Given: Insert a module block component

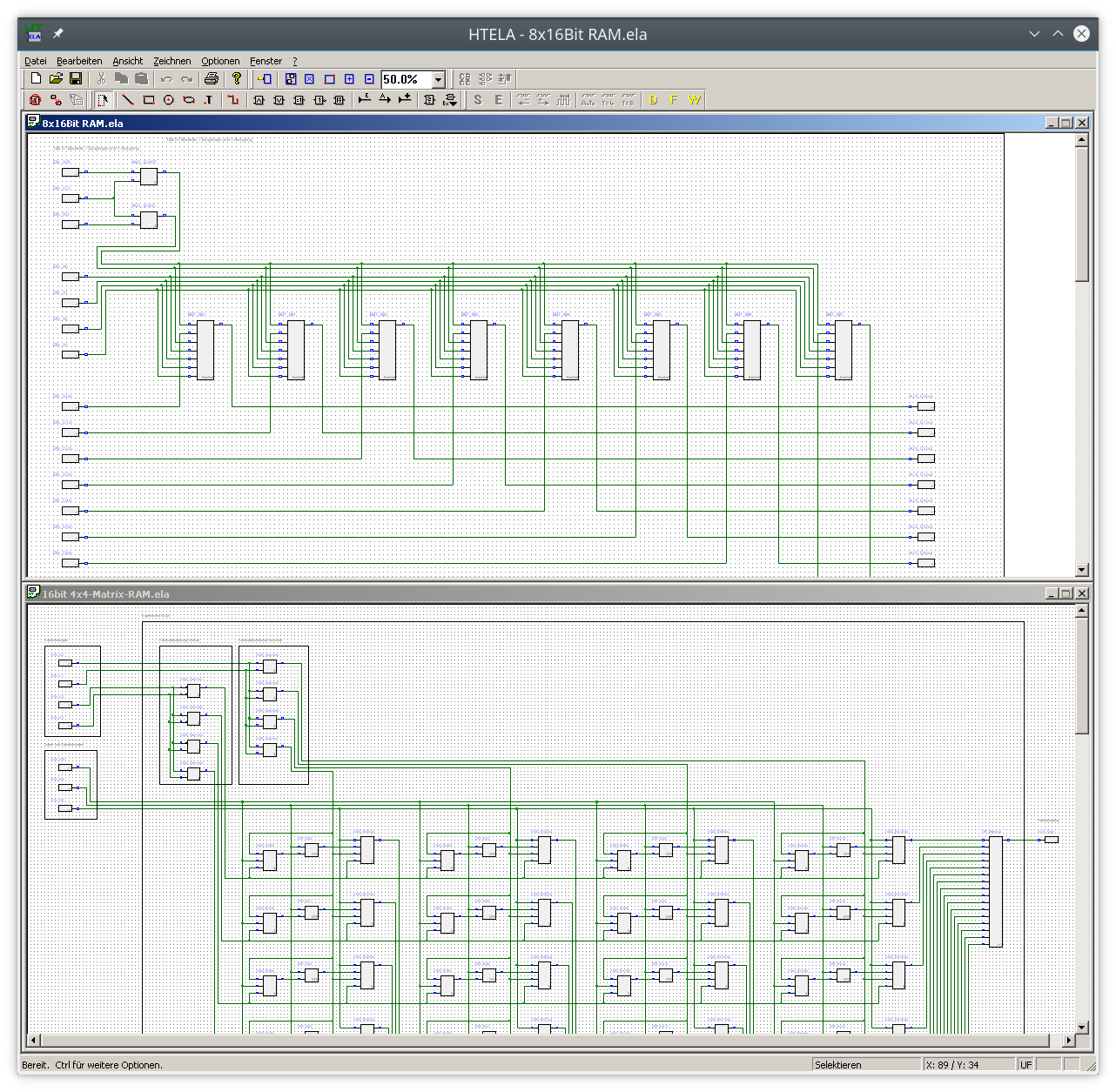Looking at the screenshot, I should click(x=429, y=100).
